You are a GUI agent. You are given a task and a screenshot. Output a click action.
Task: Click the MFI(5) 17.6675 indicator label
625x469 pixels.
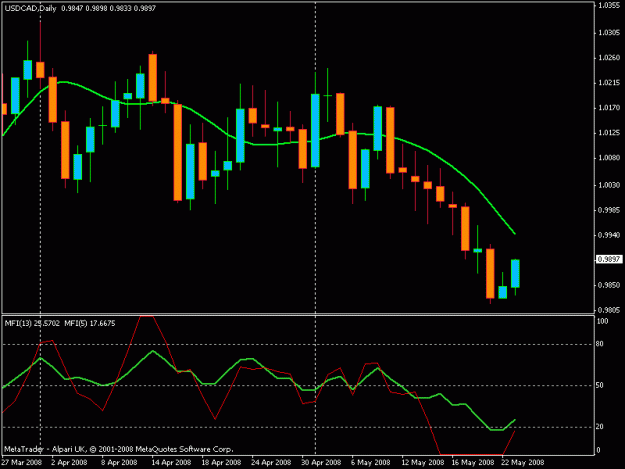pyautogui.click(x=90, y=324)
